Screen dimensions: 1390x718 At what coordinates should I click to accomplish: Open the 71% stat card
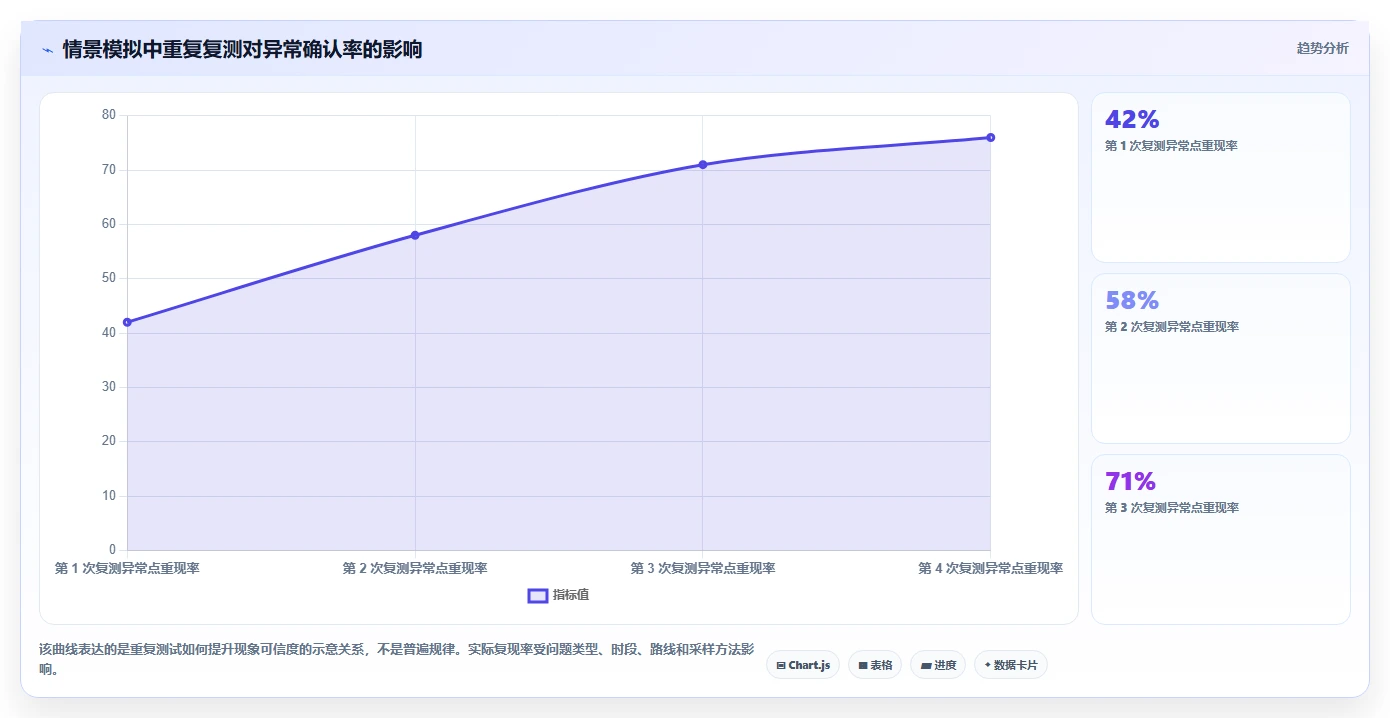[1220, 540]
